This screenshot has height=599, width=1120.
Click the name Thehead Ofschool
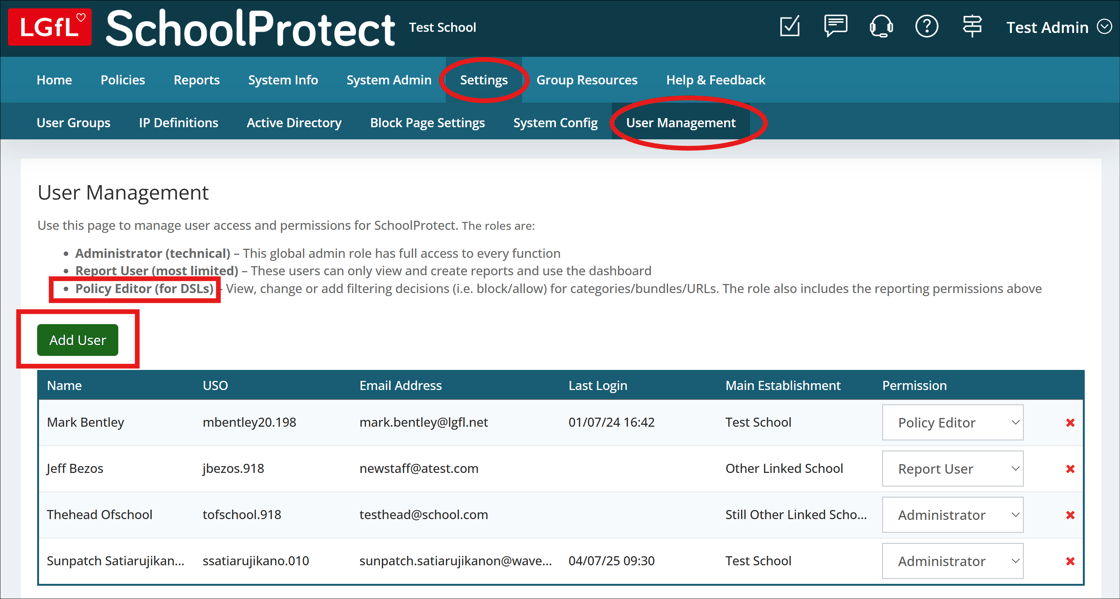pyautogui.click(x=99, y=515)
